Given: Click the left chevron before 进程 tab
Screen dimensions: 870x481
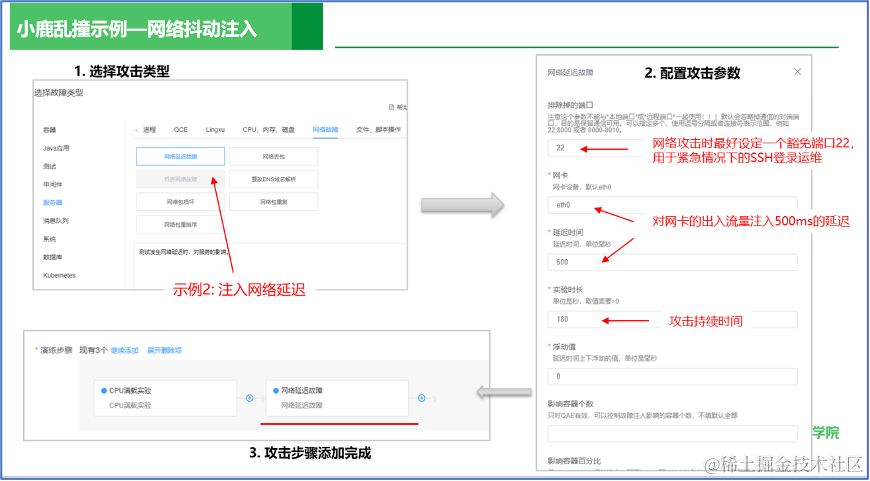Looking at the screenshot, I should click(x=138, y=130).
